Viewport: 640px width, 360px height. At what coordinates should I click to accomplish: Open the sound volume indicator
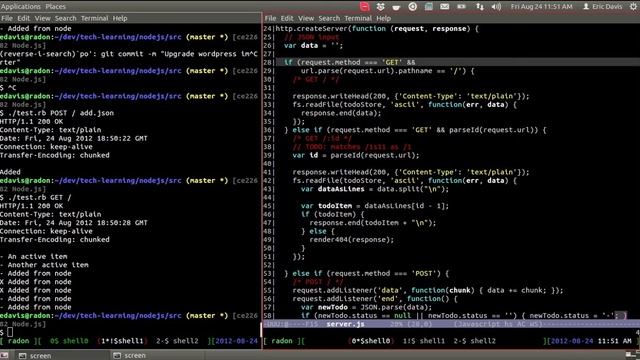pyautogui.click(x=496, y=7)
